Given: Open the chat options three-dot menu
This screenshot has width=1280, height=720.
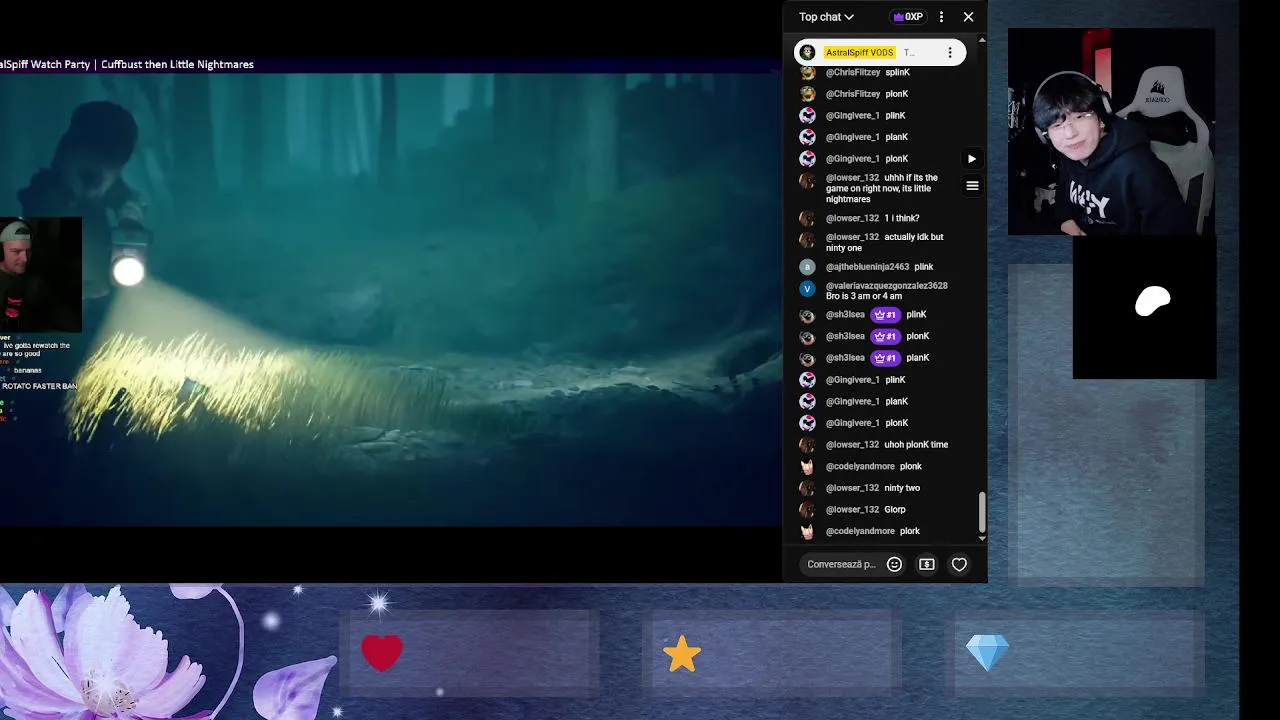Looking at the screenshot, I should click(x=941, y=17).
